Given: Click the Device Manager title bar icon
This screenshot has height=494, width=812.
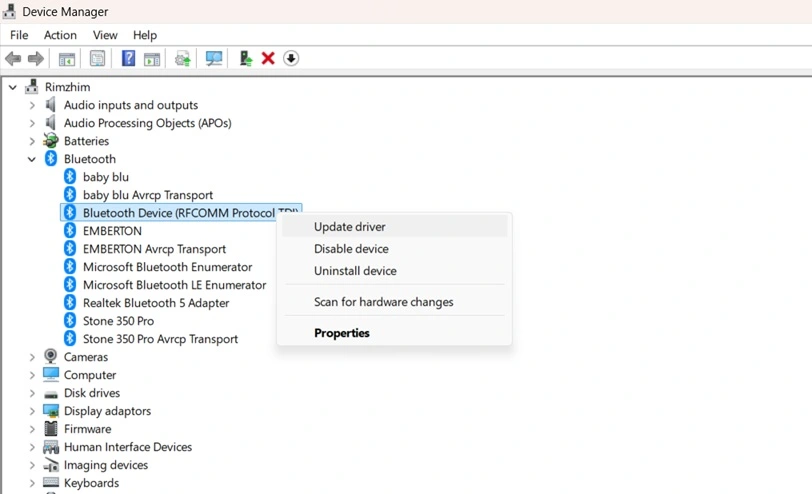Looking at the screenshot, I should pos(9,11).
